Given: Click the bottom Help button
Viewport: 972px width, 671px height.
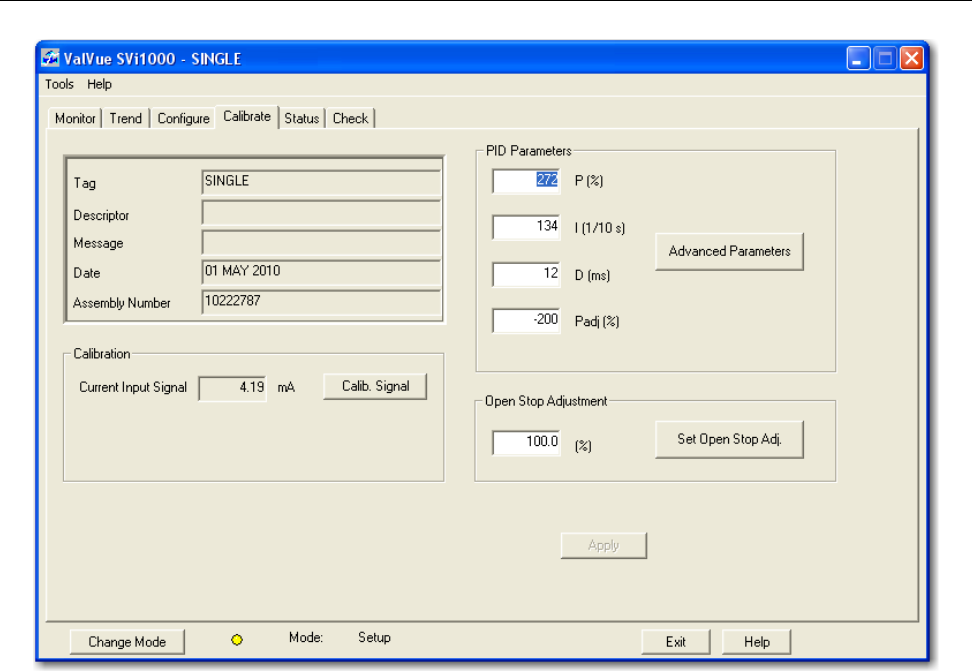Looking at the screenshot, I should coord(757,642).
